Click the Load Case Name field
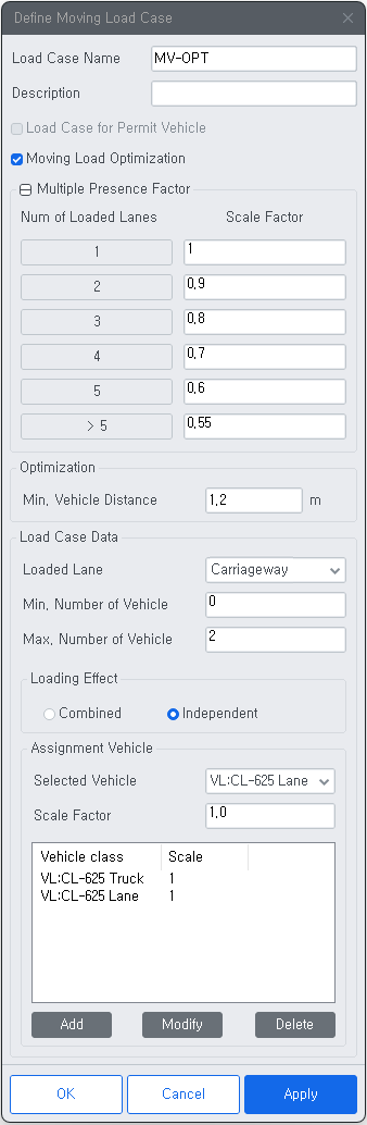The image size is (367, 1125). 254,59
